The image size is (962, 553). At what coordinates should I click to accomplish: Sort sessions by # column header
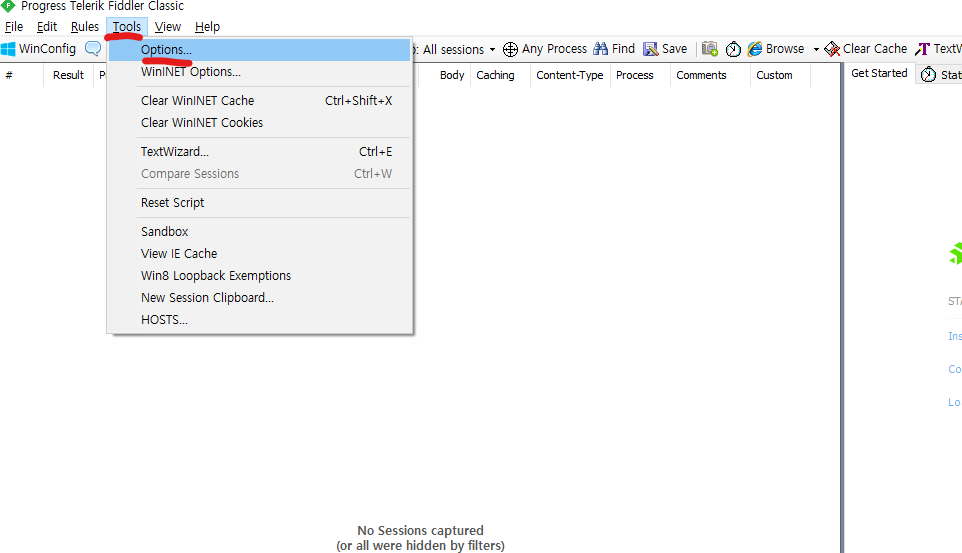[21, 75]
